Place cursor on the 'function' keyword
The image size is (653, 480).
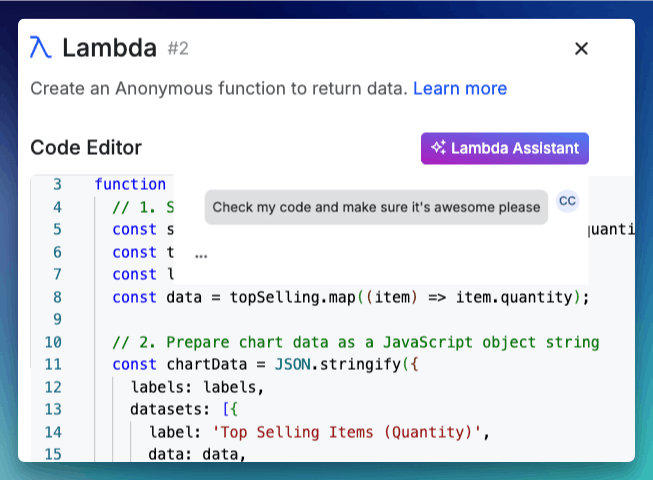point(130,184)
